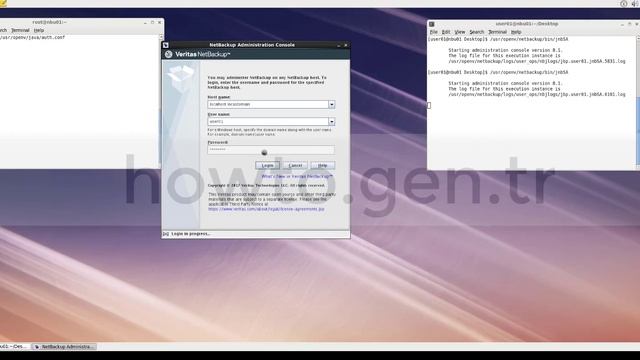
Task: Open the User name dropdown arrow
Action: point(331,122)
